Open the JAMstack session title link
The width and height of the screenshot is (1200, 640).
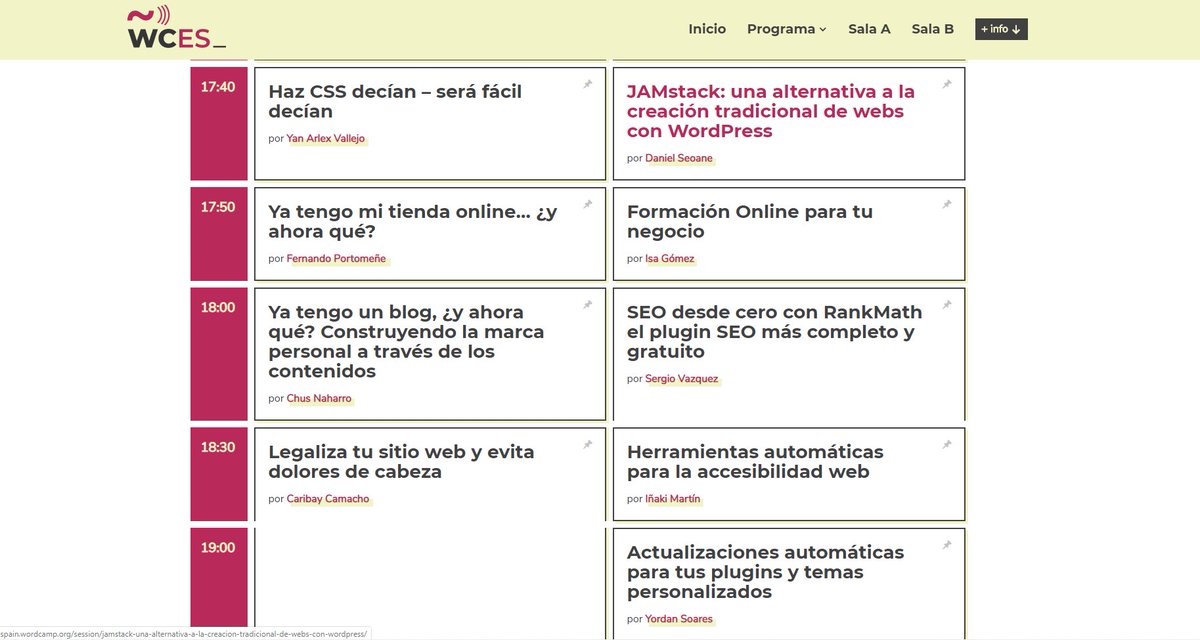coord(771,111)
